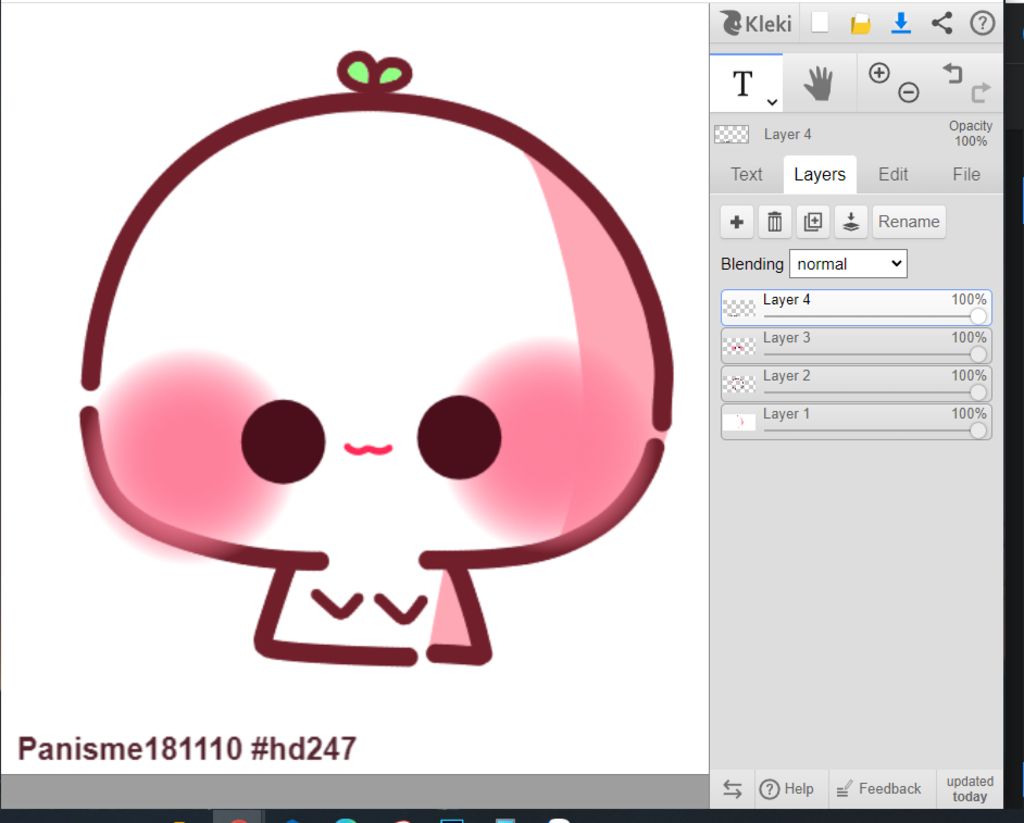Flip the panel side with arrows icon

click(x=732, y=790)
